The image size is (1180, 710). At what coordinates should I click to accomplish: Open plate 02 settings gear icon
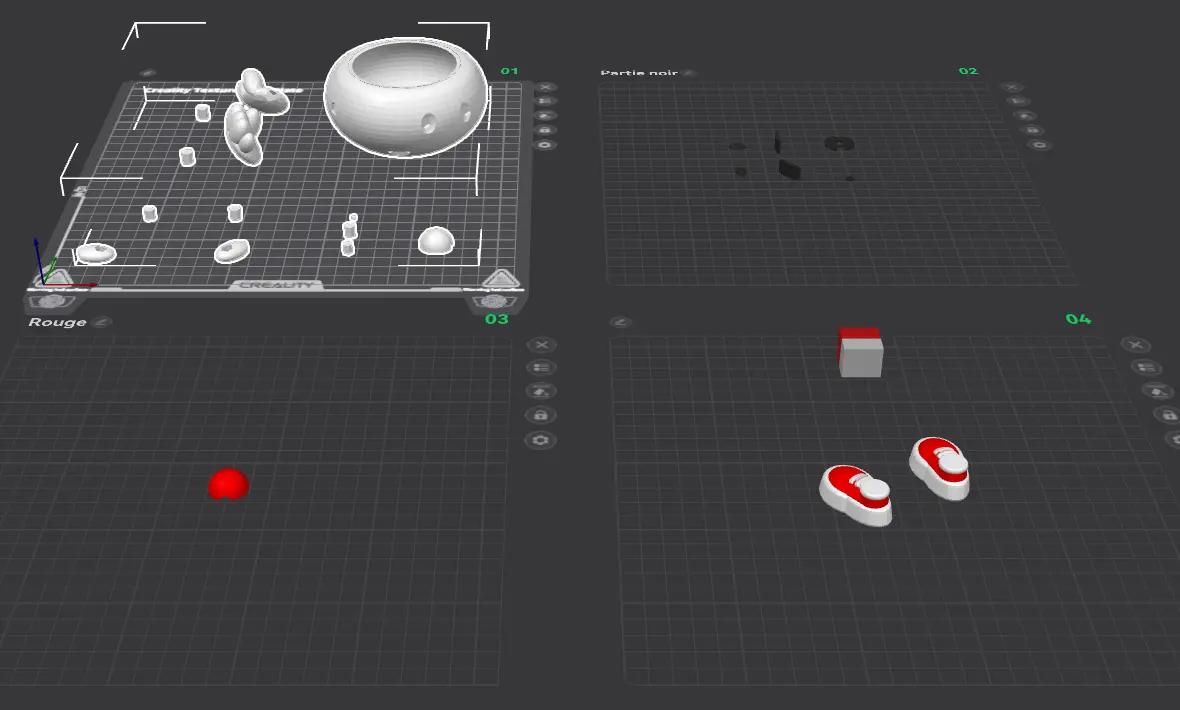(1039, 145)
